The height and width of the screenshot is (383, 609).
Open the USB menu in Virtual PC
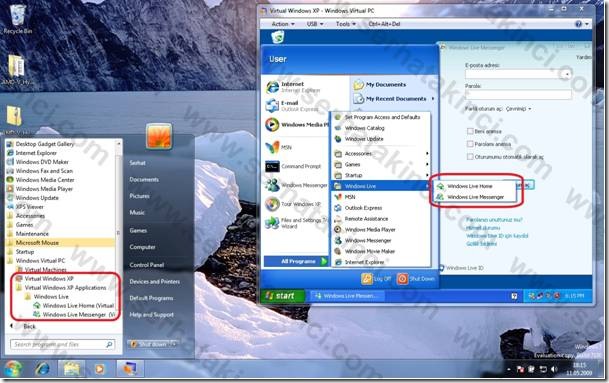(x=315, y=24)
